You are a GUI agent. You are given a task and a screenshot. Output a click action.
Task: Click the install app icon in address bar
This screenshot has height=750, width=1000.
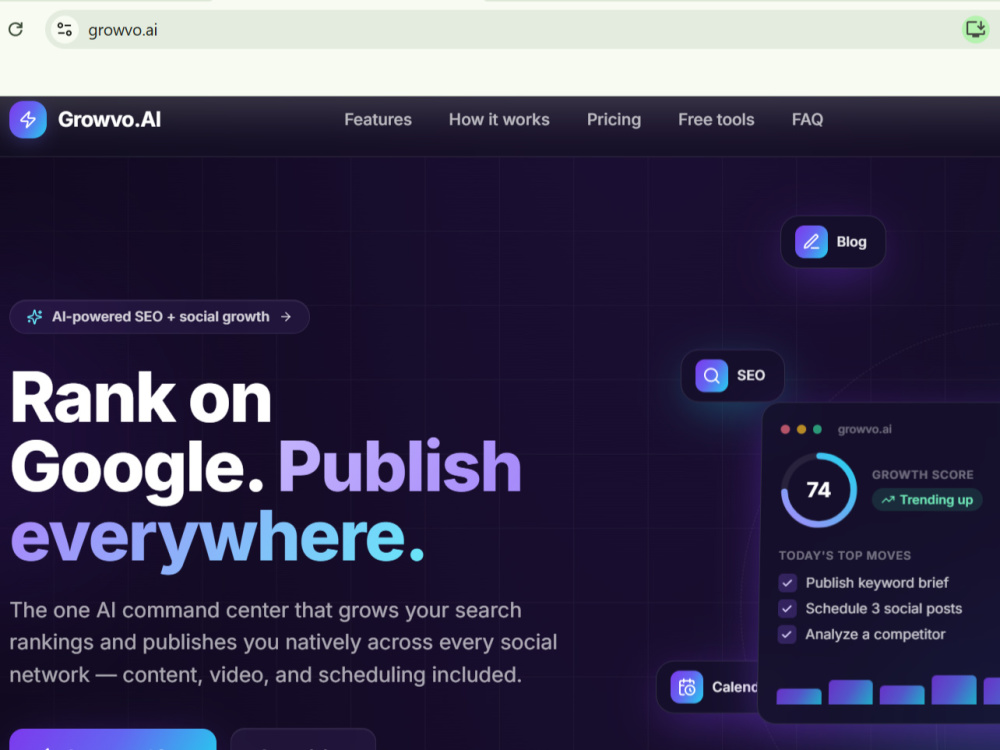[975, 29]
